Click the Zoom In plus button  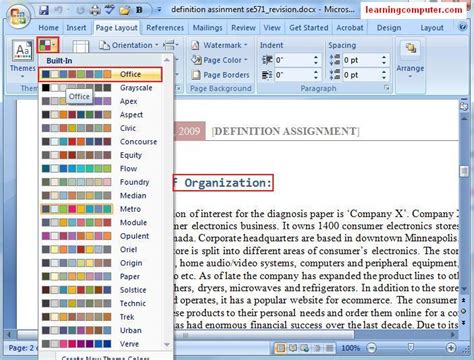pyautogui.click(x=451, y=348)
